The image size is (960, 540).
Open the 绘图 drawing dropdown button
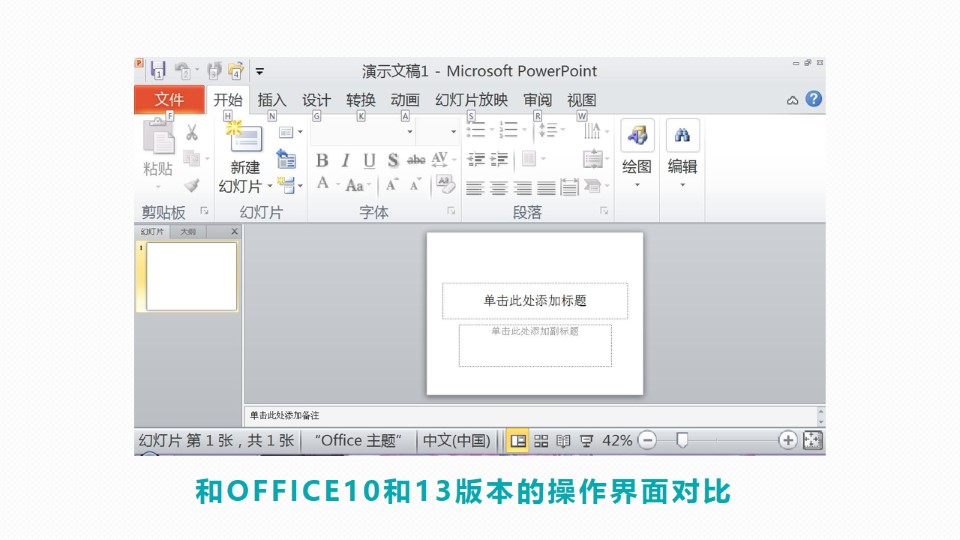point(637,154)
